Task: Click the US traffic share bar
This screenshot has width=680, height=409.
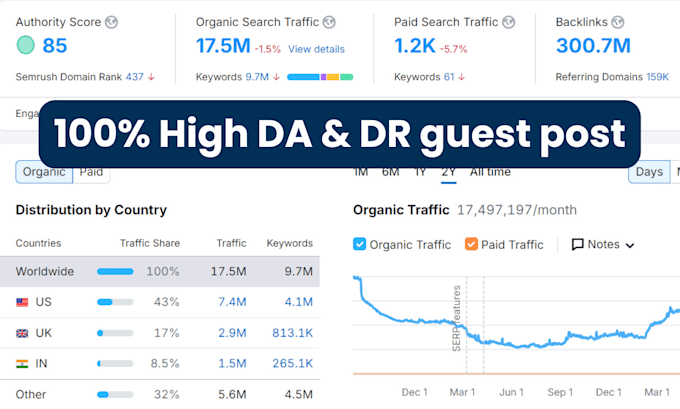Action: (115, 302)
